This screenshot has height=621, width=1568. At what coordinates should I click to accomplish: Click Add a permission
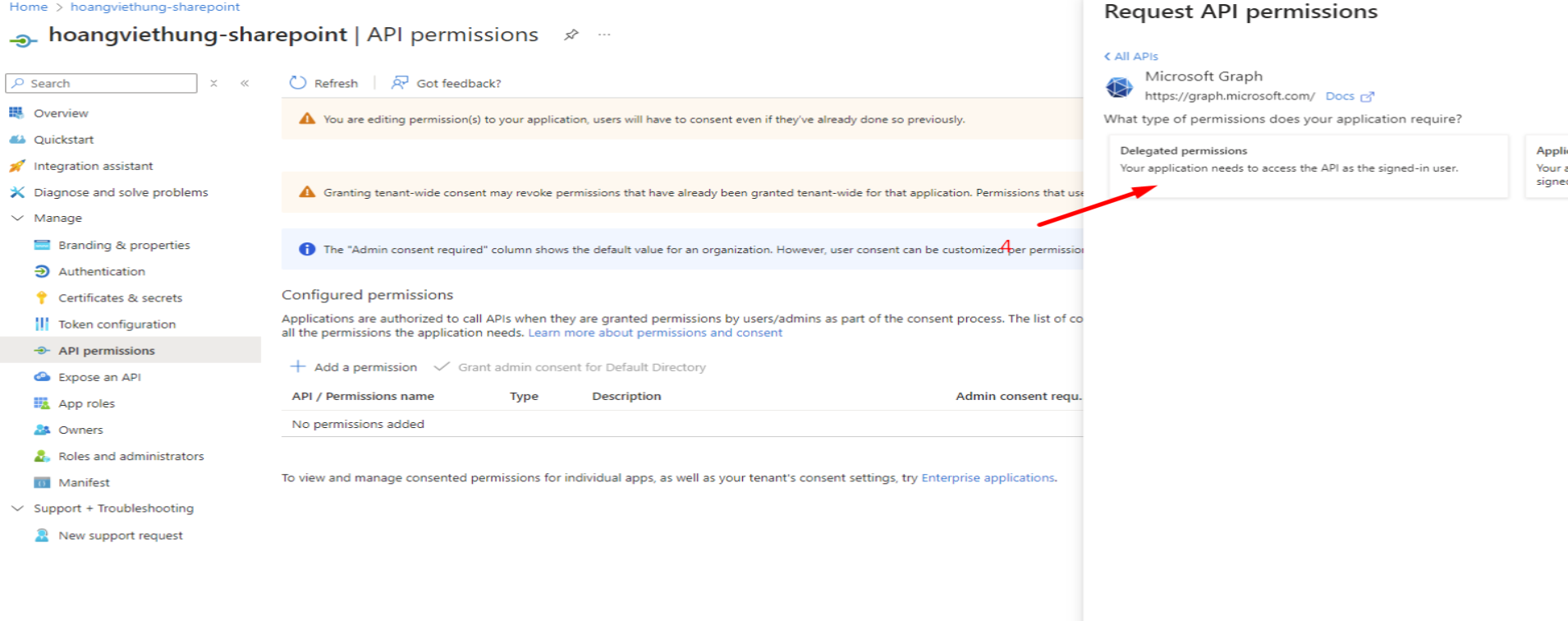coord(354,367)
